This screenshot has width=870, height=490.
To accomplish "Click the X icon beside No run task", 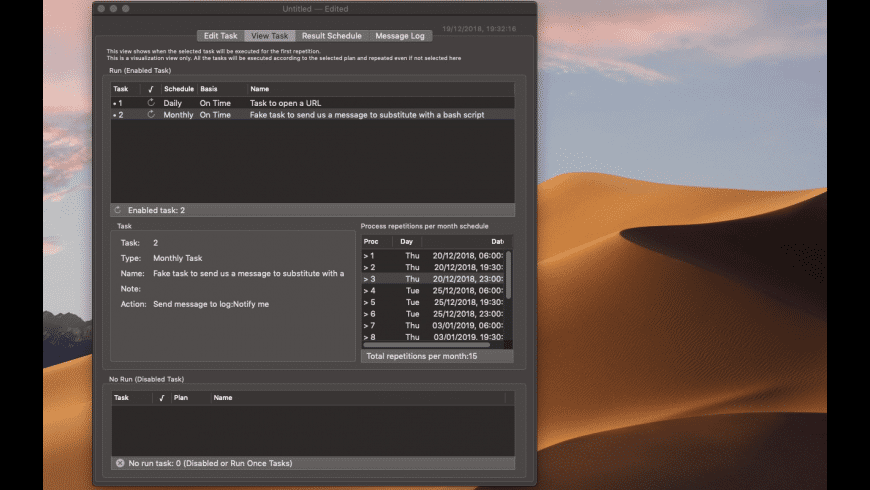I will click(x=120, y=463).
